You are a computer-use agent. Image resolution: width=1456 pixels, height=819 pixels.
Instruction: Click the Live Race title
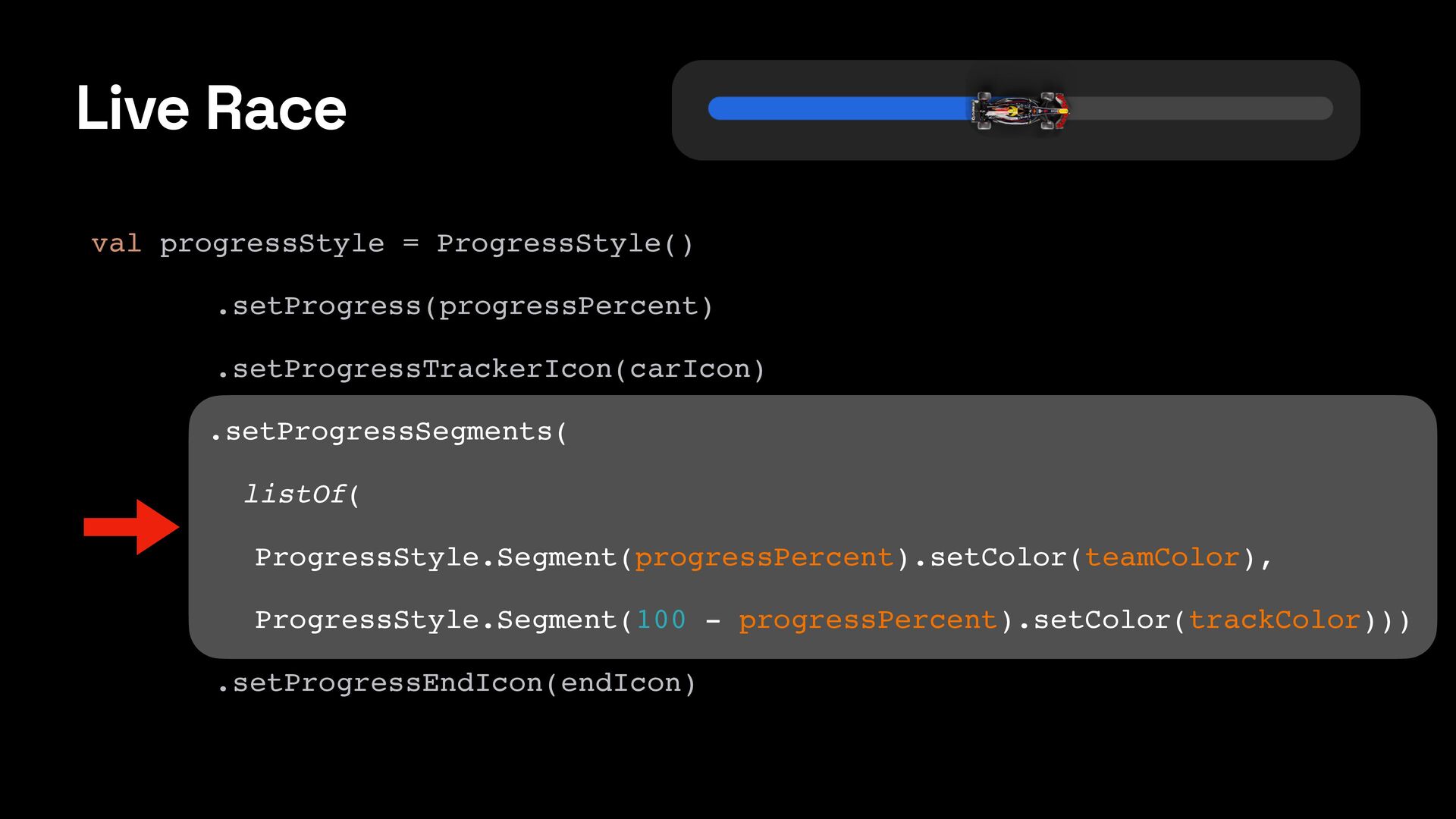point(211,108)
